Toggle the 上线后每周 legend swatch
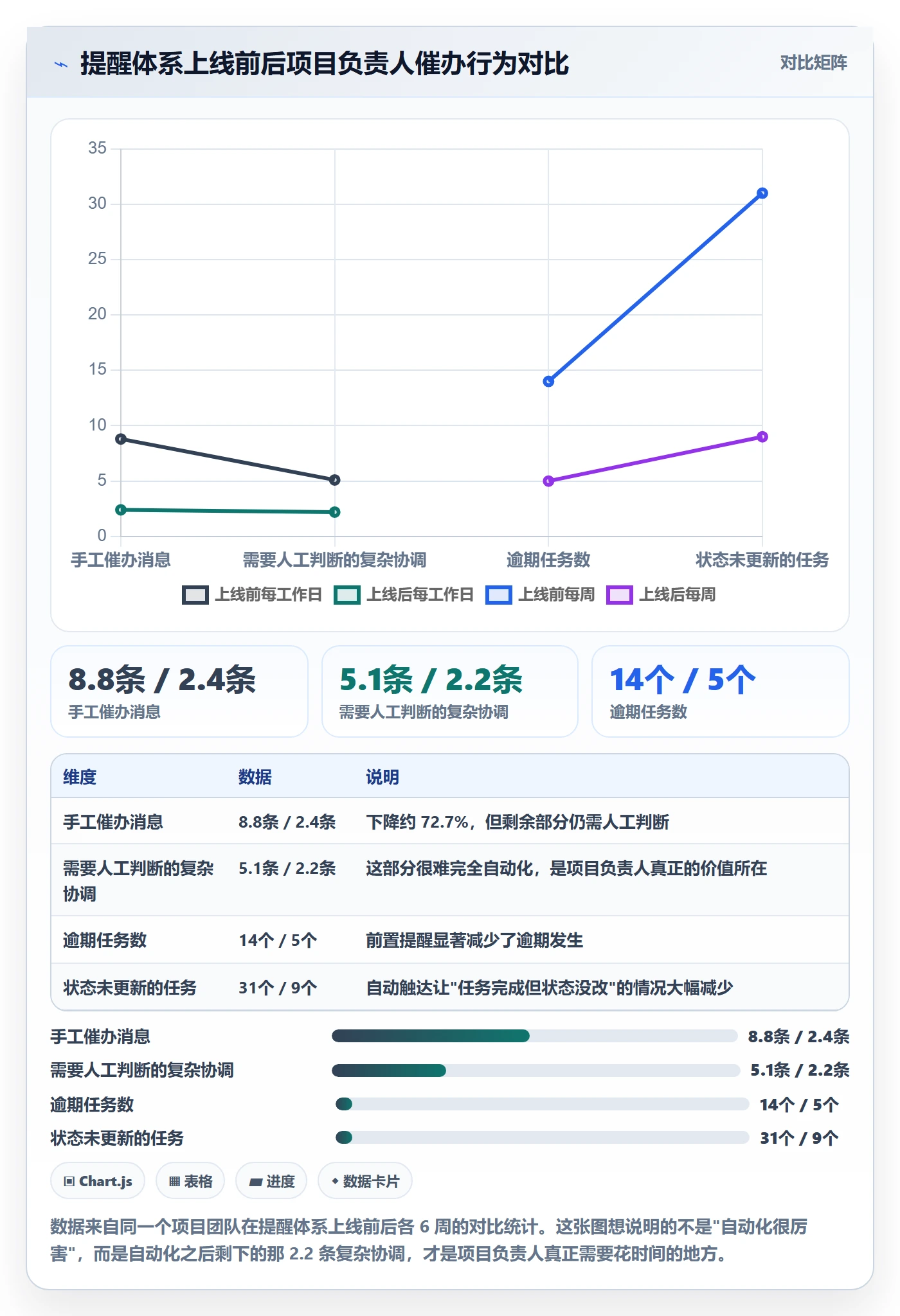The height and width of the screenshot is (1316, 900). (x=620, y=595)
